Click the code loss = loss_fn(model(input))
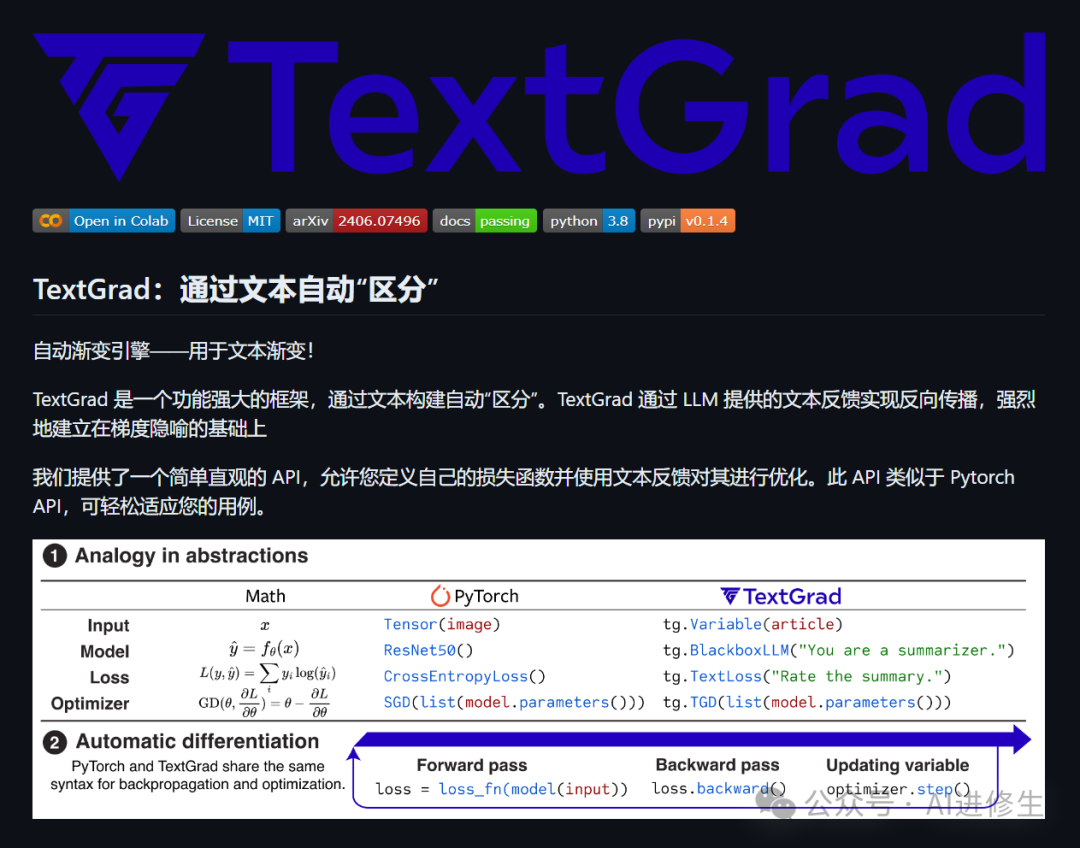Viewport: 1080px width, 848px height. (501, 789)
